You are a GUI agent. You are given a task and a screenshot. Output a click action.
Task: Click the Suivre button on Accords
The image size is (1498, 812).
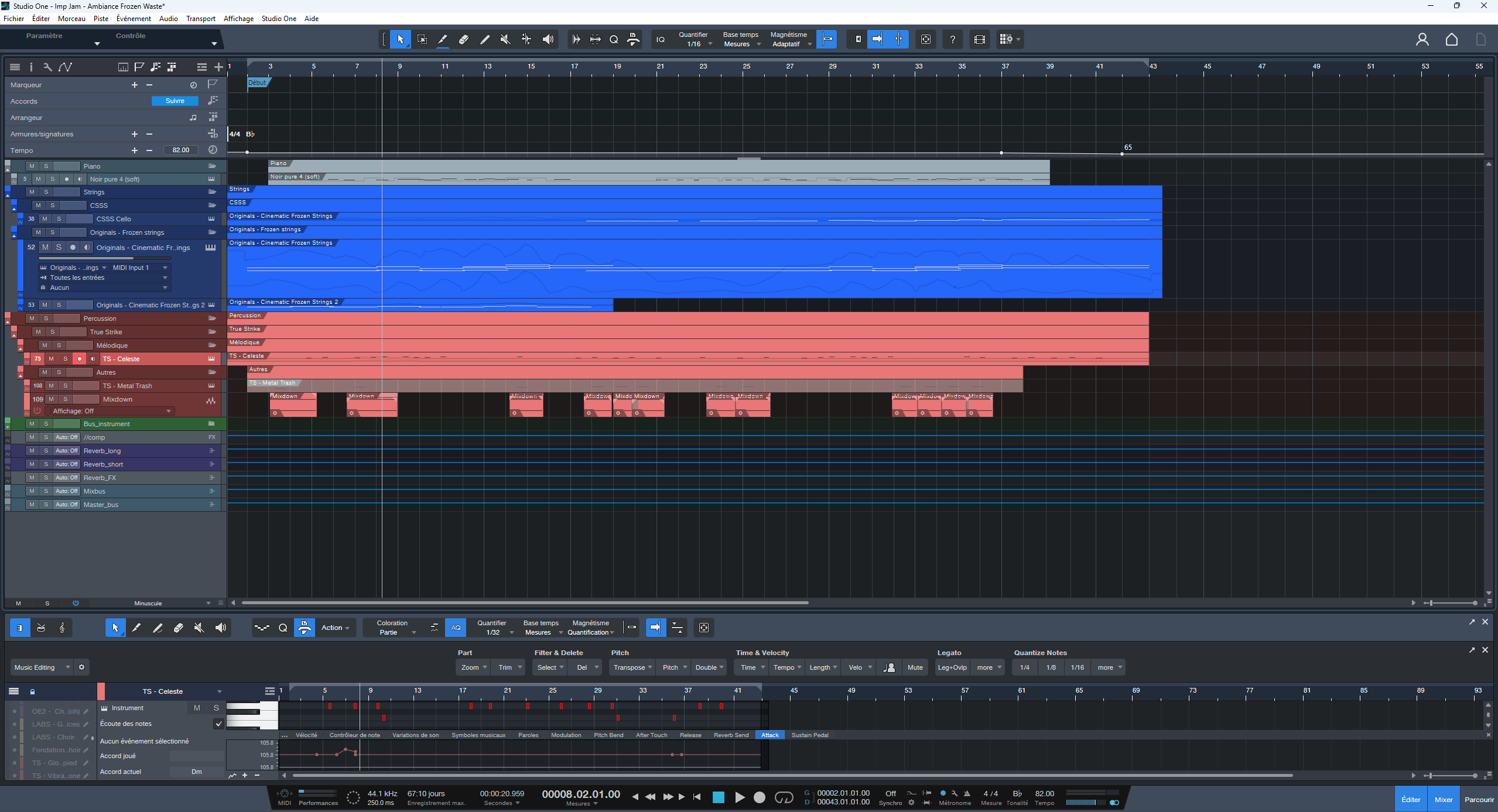coord(175,101)
